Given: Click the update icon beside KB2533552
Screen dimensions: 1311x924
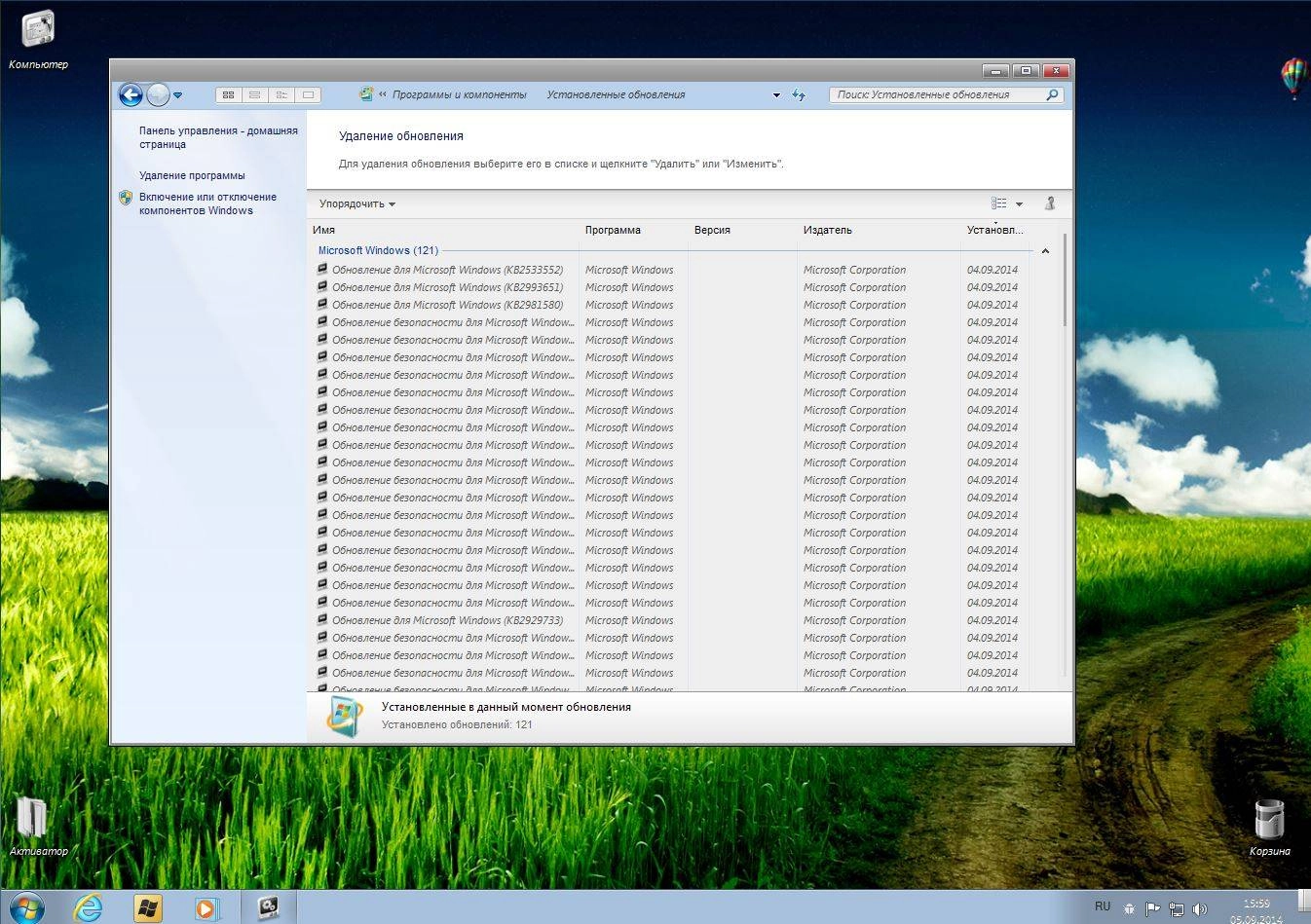Looking at the screenshot, I should click(x=322, y=270).
